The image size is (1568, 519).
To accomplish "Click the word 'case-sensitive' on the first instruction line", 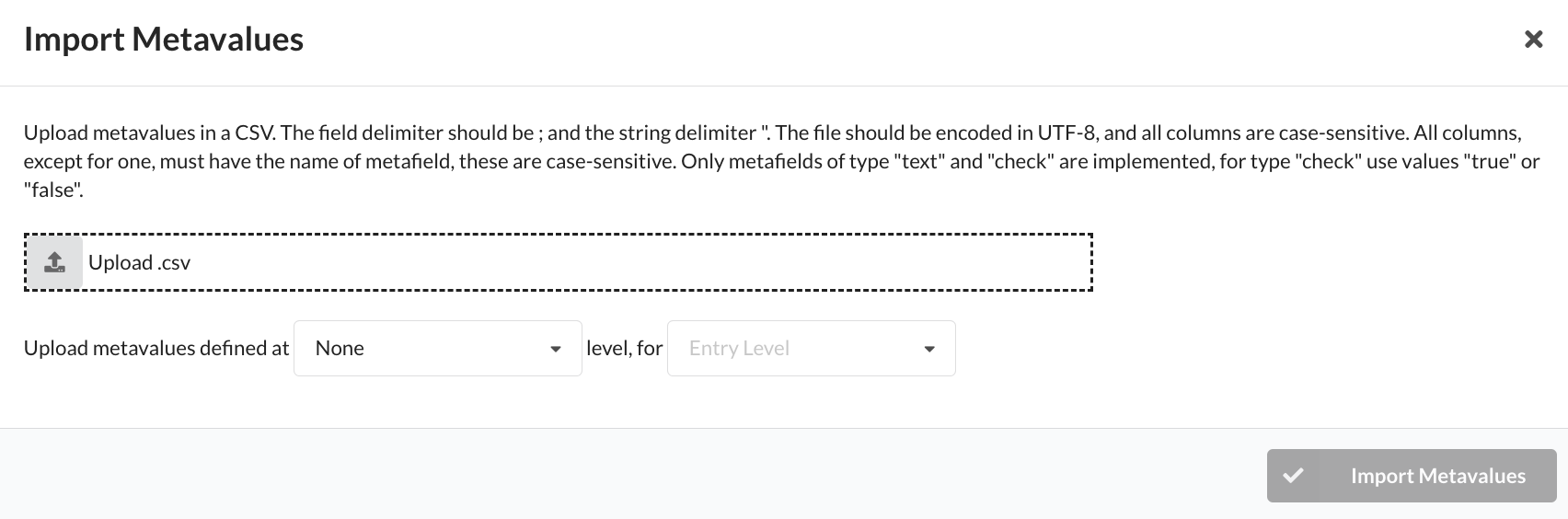I will click(1341, 133).
